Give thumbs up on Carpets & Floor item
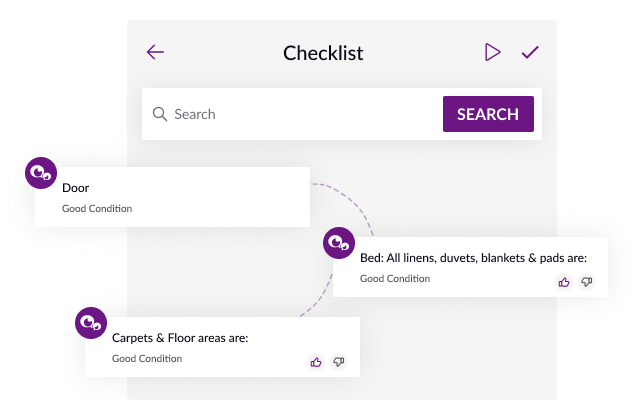 (x=316, y=362)
